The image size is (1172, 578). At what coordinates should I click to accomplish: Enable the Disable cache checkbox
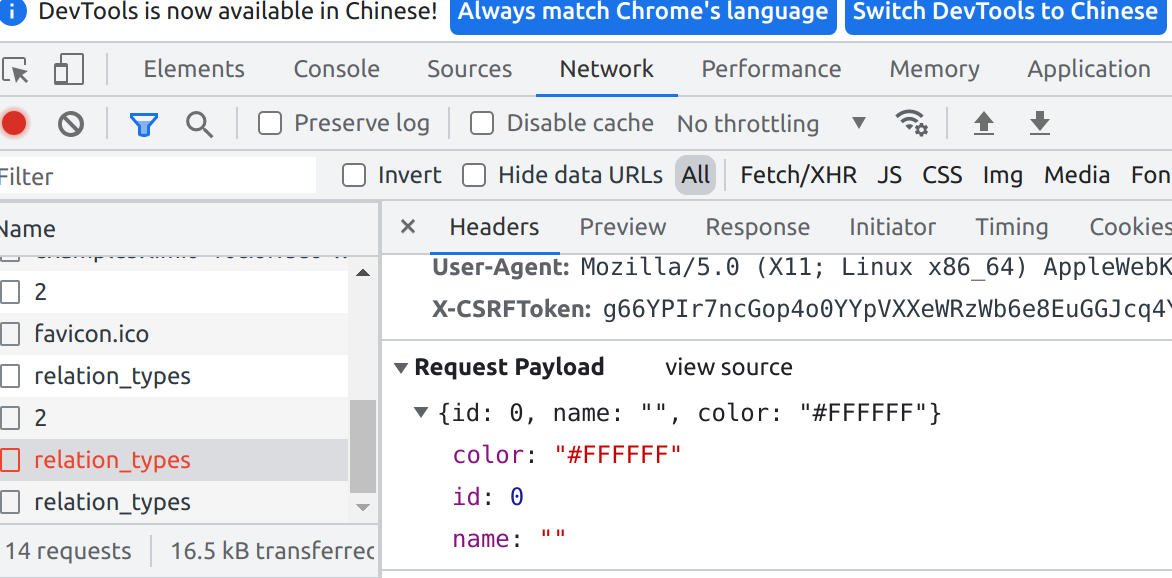click(x=481, y=123)
